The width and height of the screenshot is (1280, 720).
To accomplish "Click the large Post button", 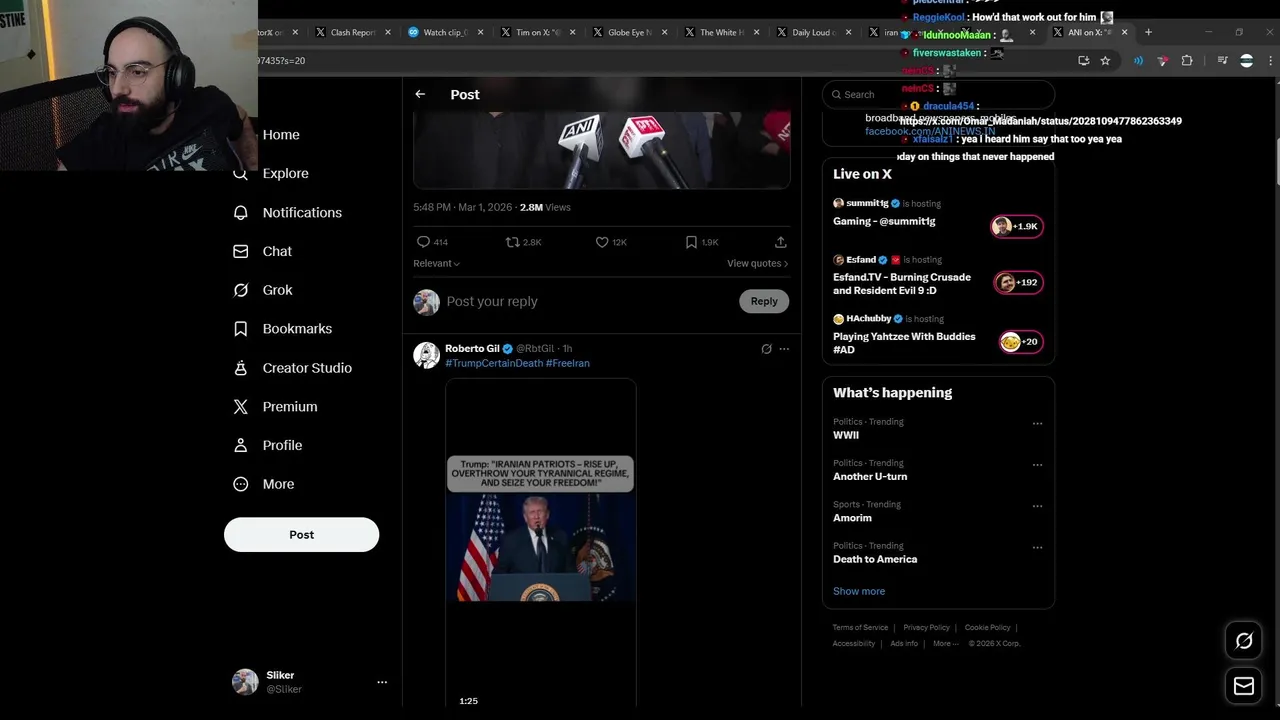I will click(301, 534).
